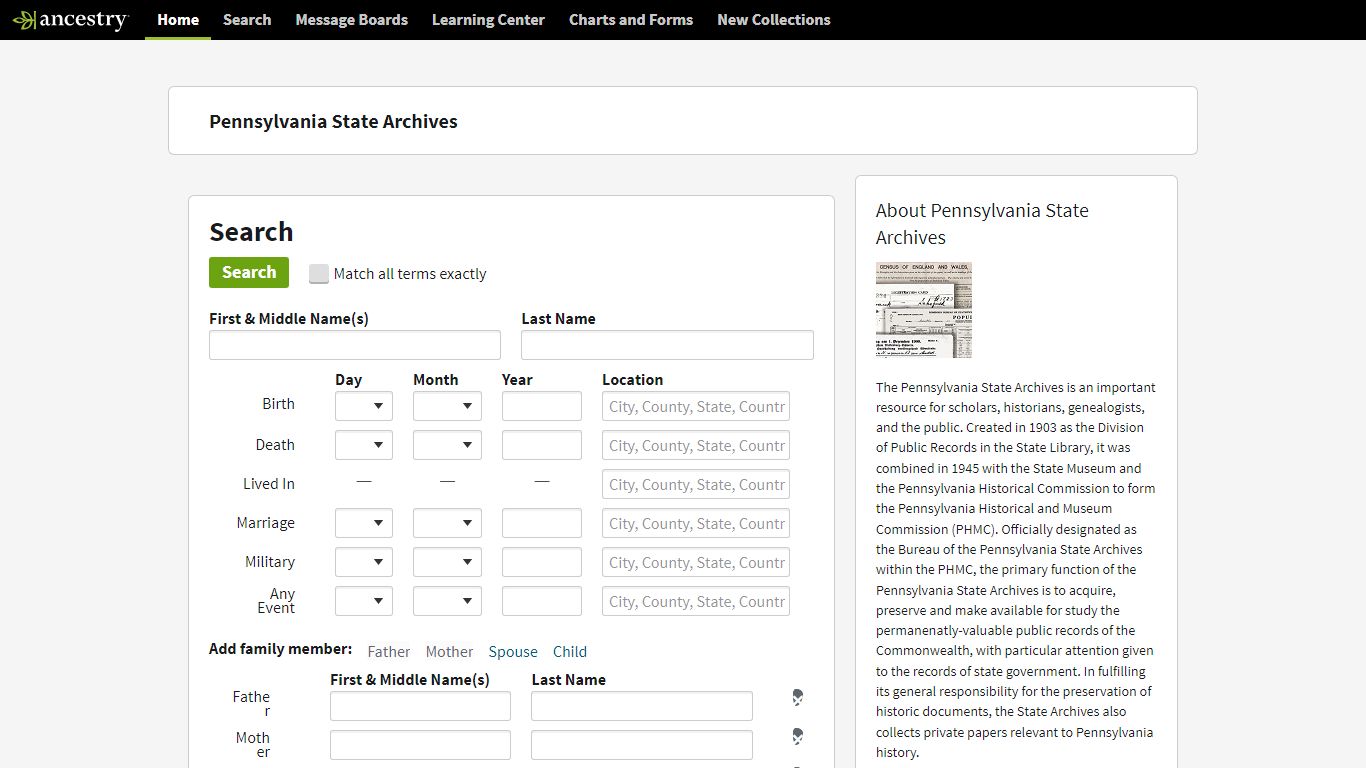Open Any Event Month dropdown
This screenshot has width=1366, height=768.
[x=447, y=601]
